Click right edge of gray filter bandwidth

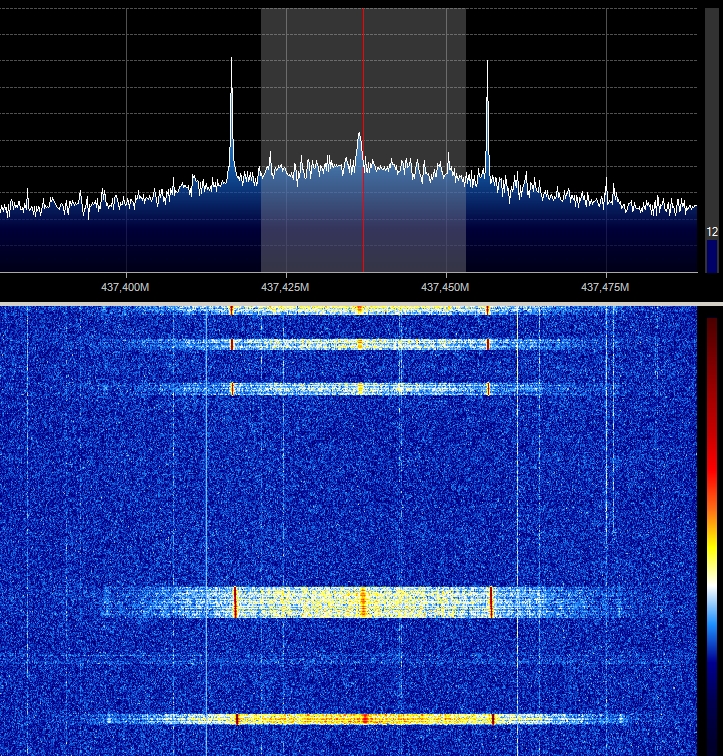(465, 140)
